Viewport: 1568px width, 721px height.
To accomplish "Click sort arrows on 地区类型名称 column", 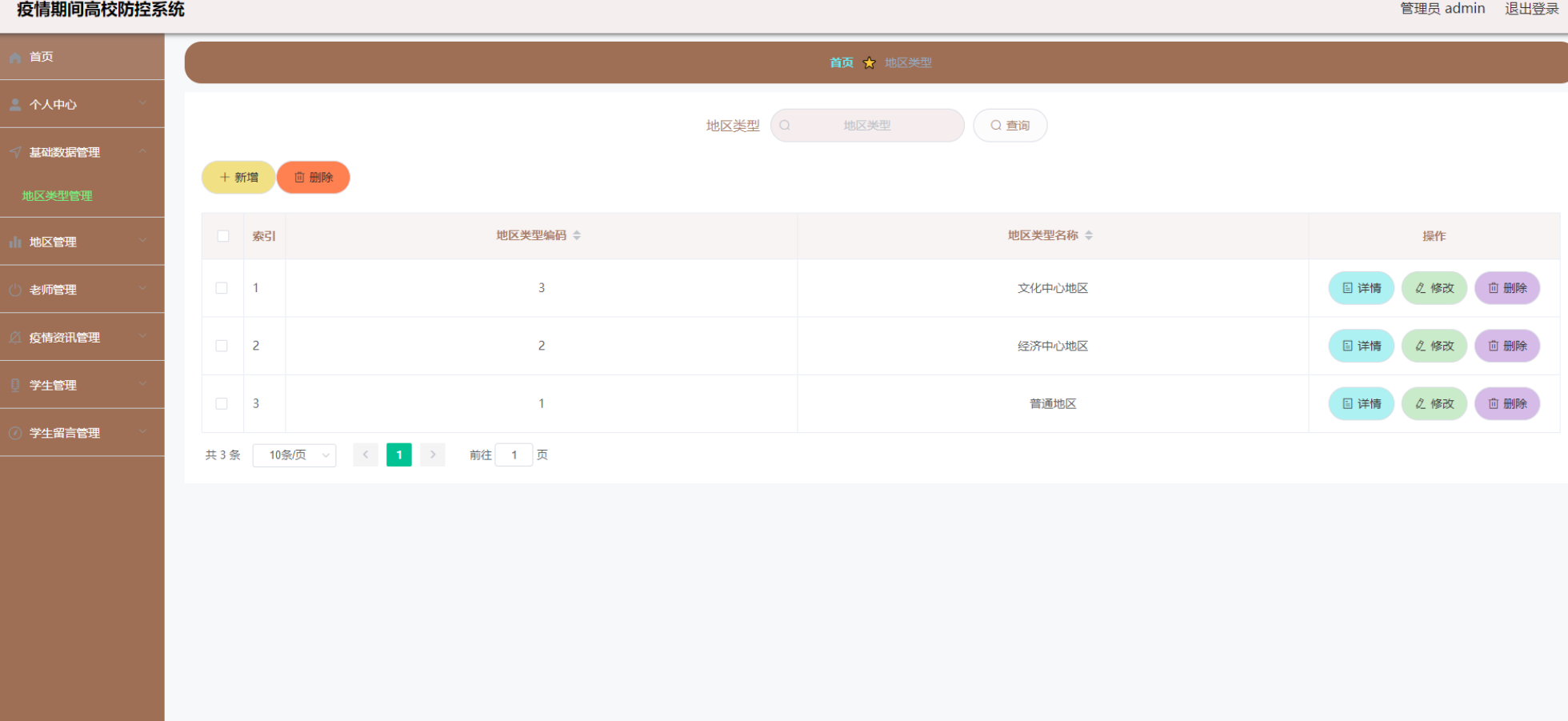I will click(x=1089, y=235).
